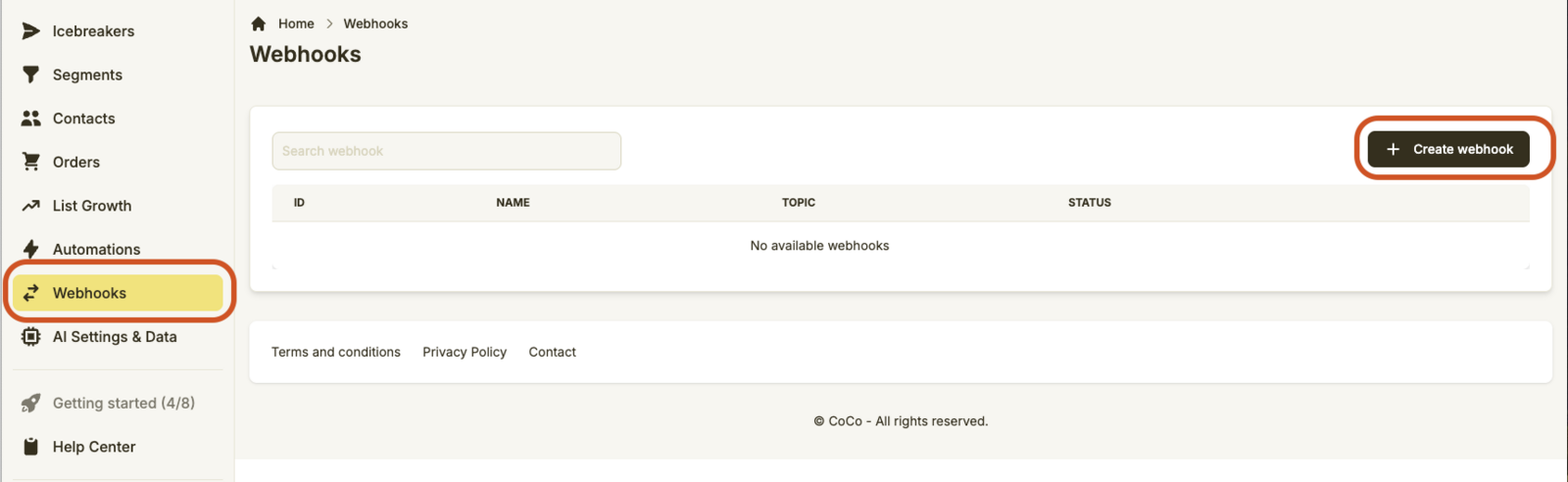Click the Segments funnel icon
This screenshot has width=1568, height=482.
tap(31, 74)
